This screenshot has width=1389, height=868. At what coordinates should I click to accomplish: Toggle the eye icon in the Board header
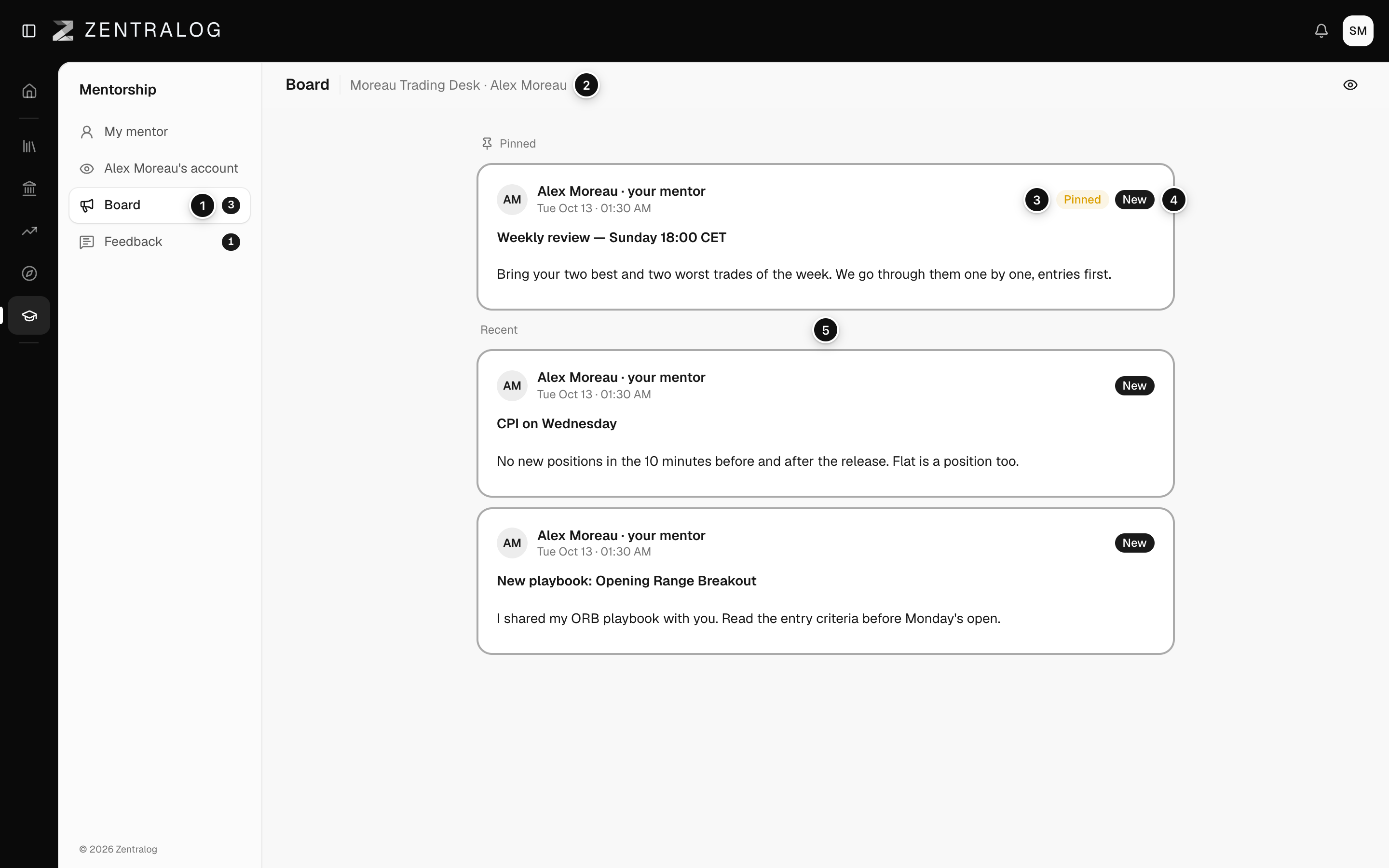point(1350,85)
